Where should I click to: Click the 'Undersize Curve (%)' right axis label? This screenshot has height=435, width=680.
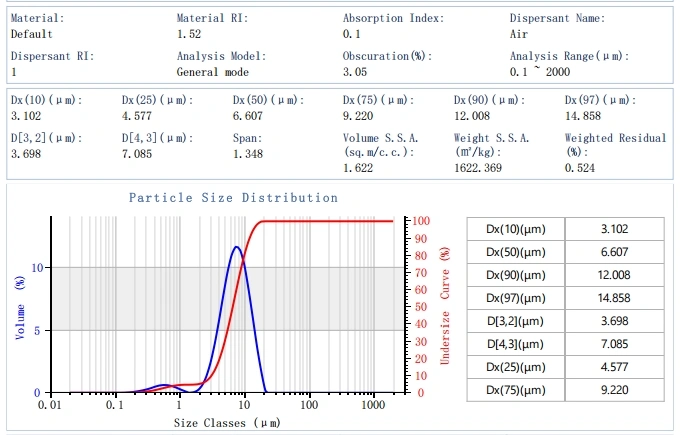pos(446,305)
